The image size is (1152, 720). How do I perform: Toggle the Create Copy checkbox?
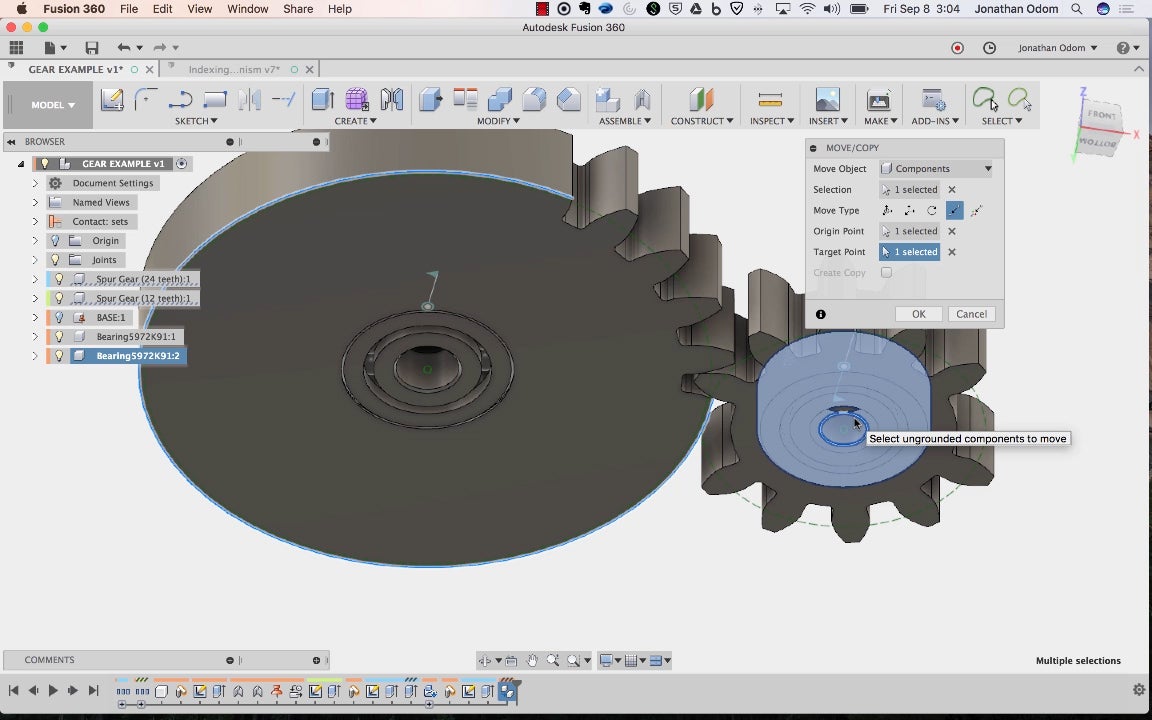[x=886, y=273]
